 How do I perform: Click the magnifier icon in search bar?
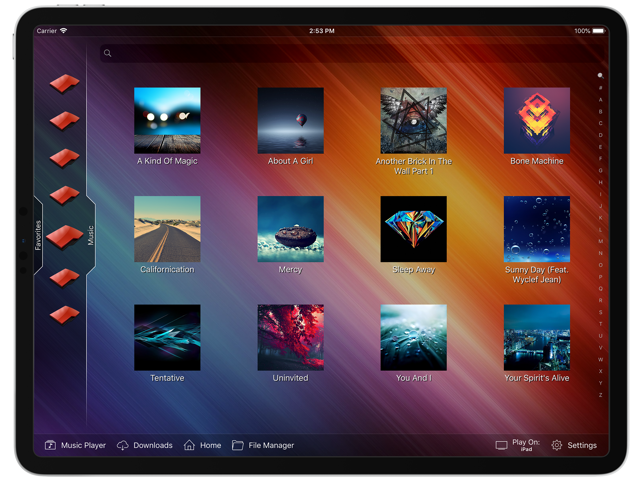tap(107, 53)
